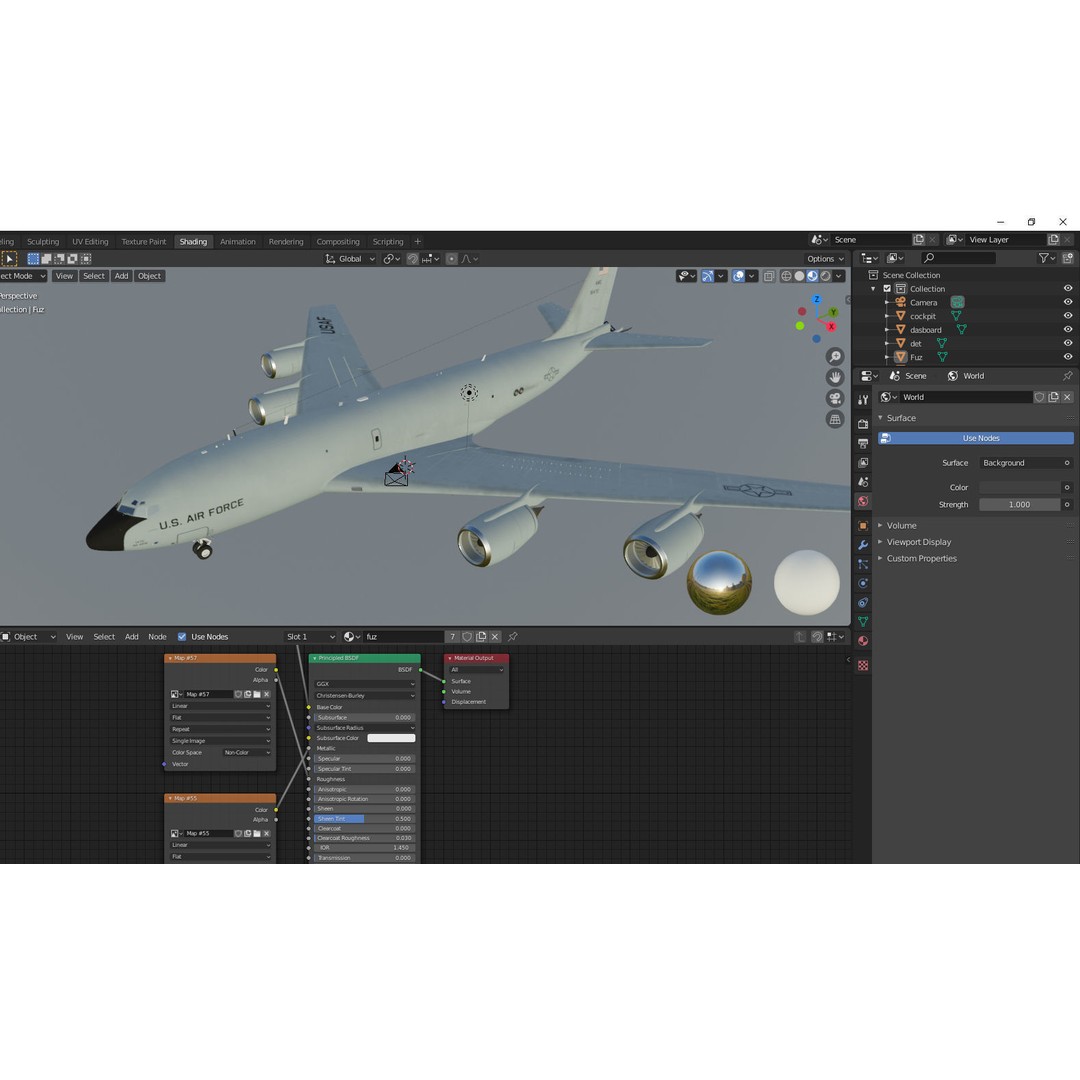
Task: Add a new collection in outliner
Action: pos(1068,258)
